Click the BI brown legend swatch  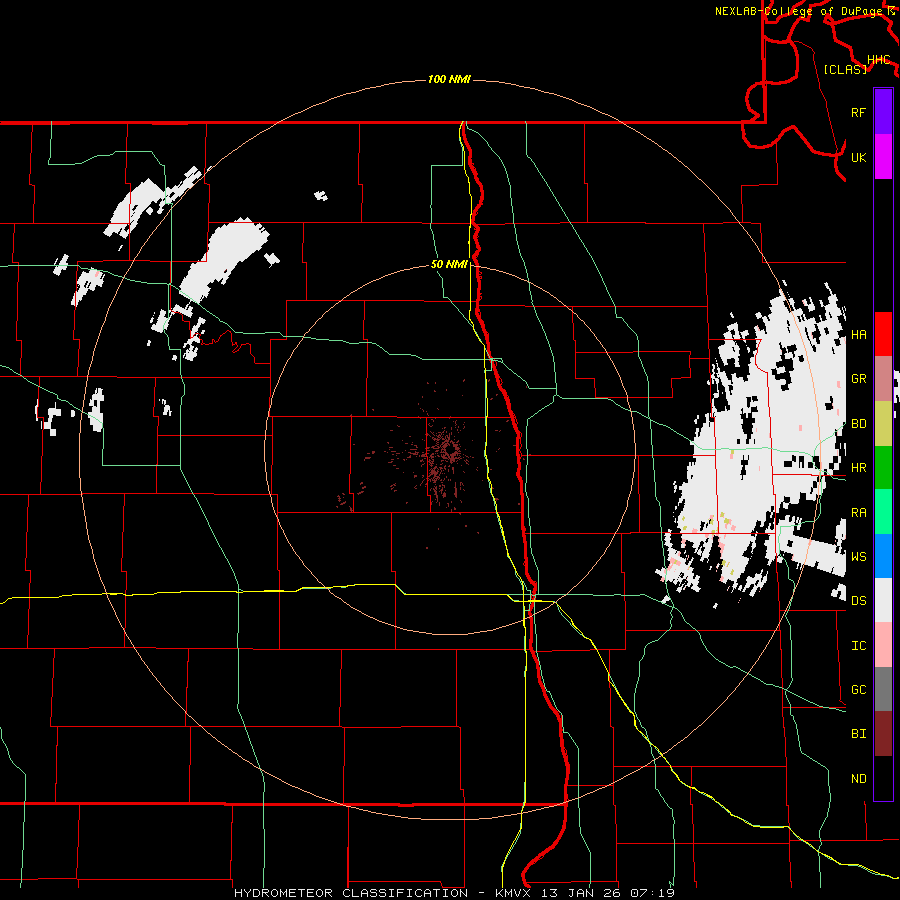tap(883, 734)
